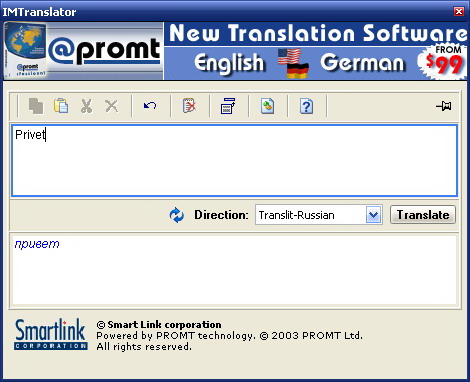Click the Clear text notepad icon
This screenshot has height=382, width=470.
tap(189, 106)
